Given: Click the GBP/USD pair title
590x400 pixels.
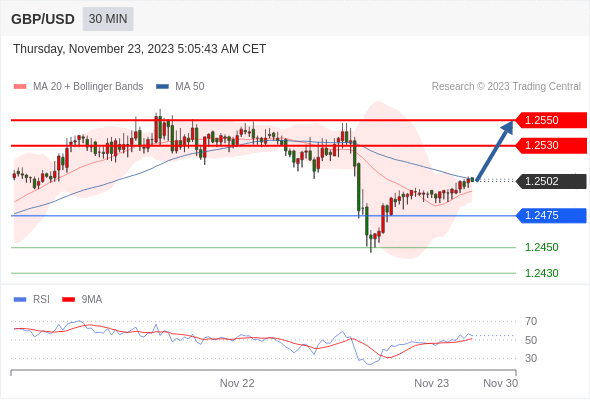Looking at the screenshot, I should point(43,19).
